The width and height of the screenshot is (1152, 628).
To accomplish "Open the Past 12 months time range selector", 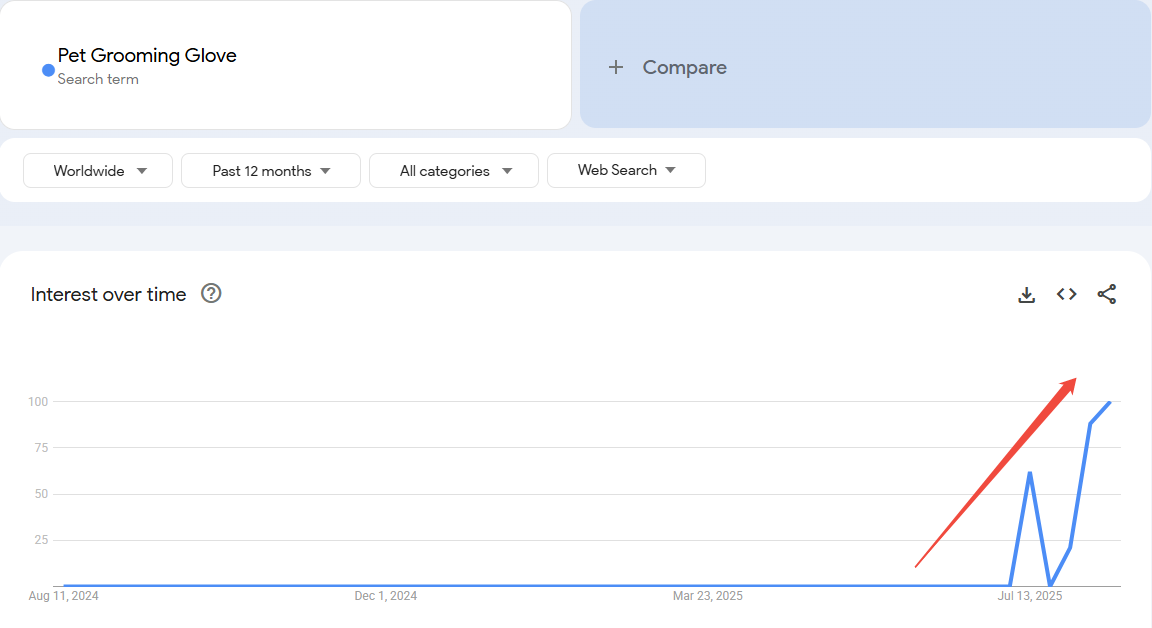I will click(270, 170).
